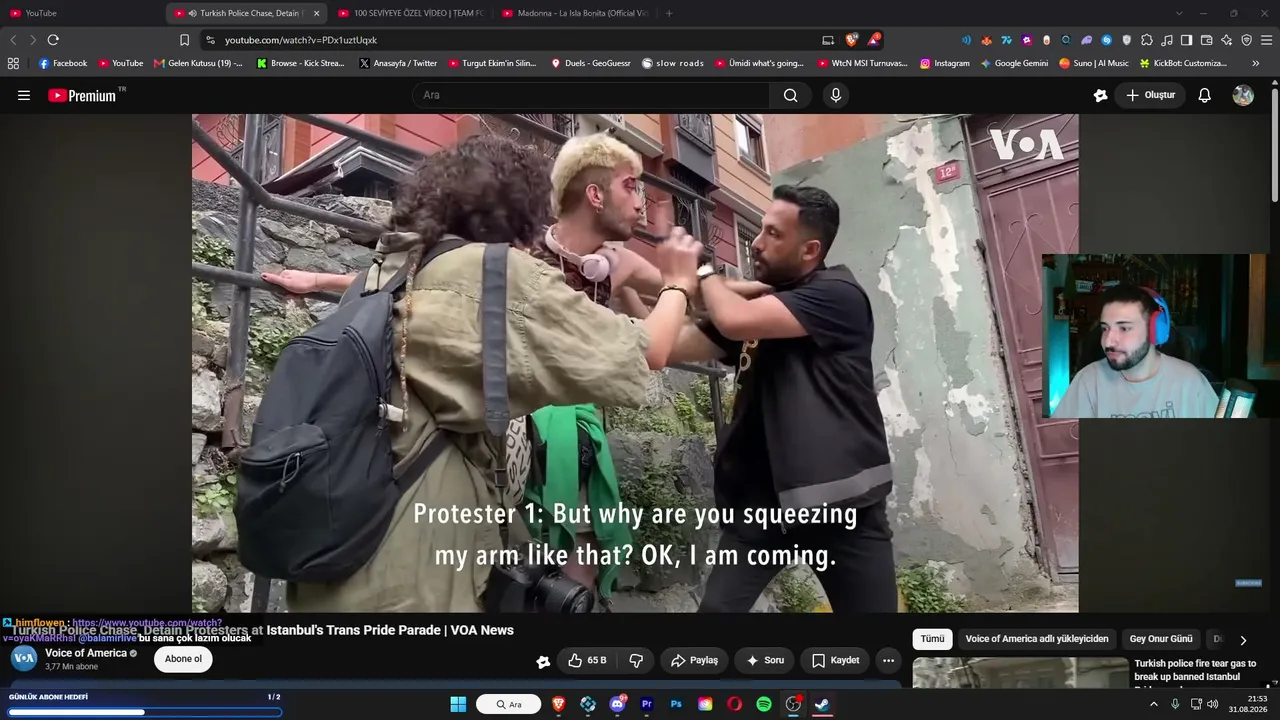Open the Brave Shields lion icon
Viewport: 1280px width, 720px height.
click(851, 40)
